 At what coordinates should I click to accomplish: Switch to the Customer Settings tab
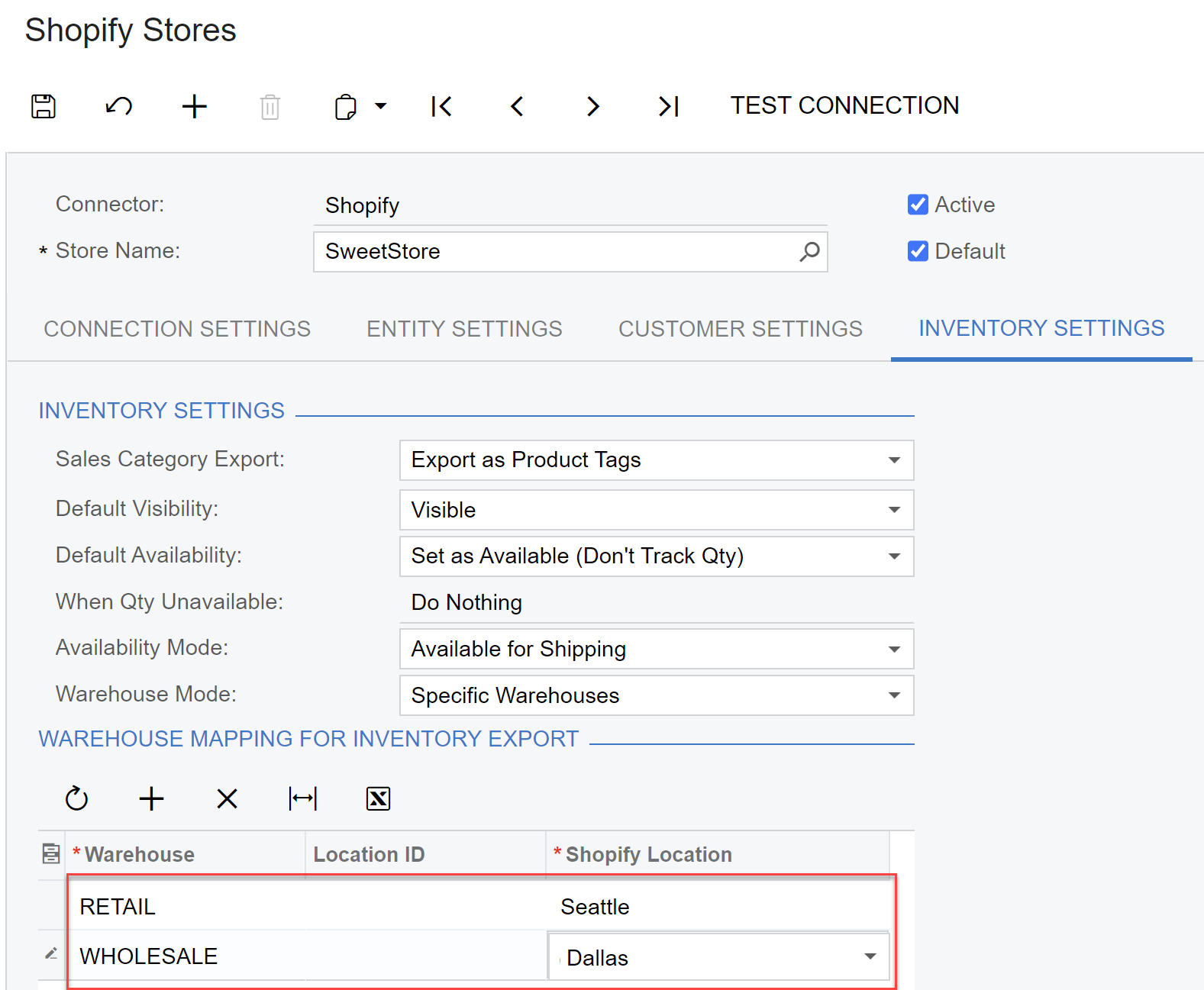pyautogui.click(x=741, y=329)
